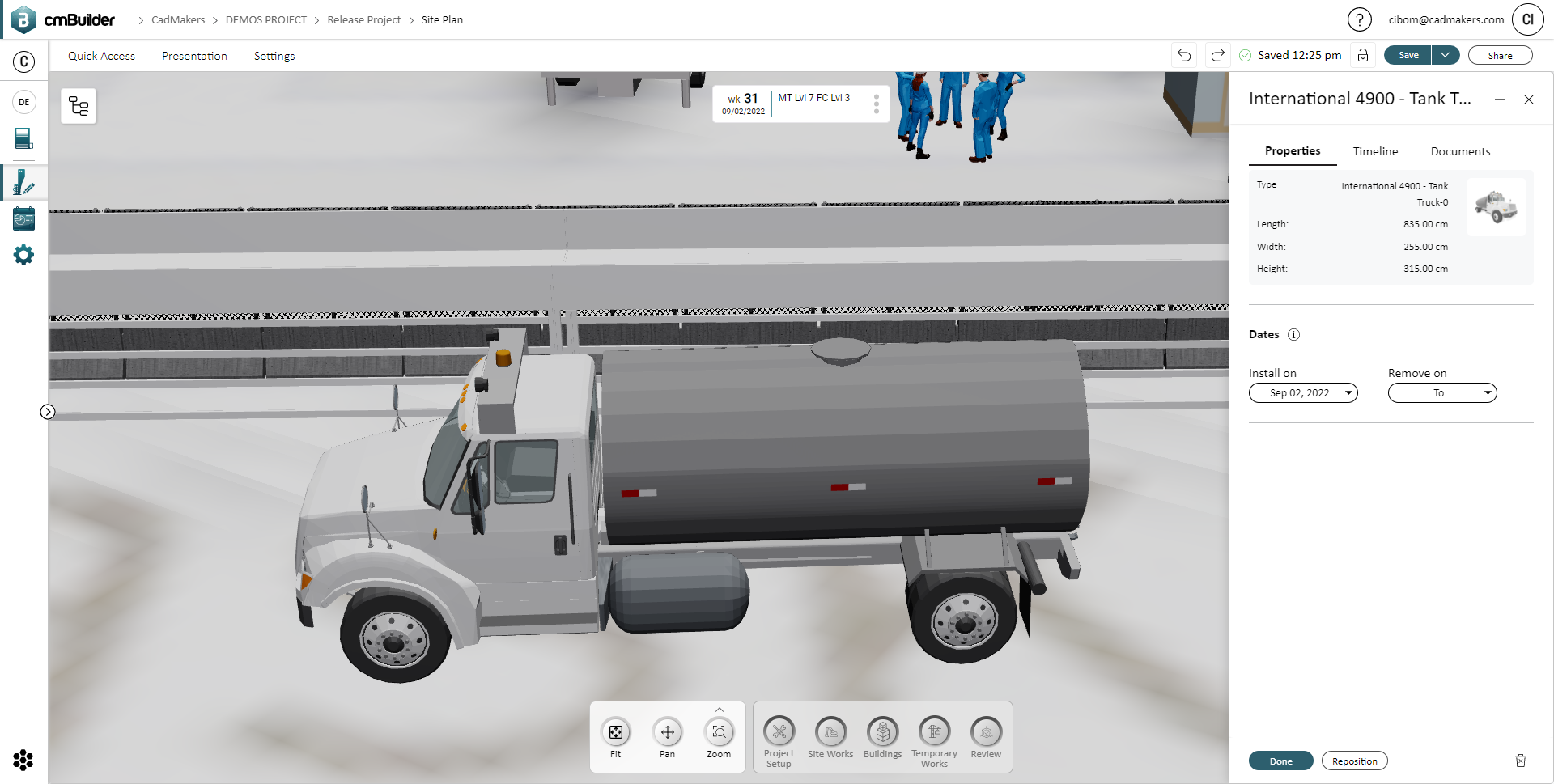Open the help question mark icon
Screen dimensions: 1554x784
[1359, 19]
